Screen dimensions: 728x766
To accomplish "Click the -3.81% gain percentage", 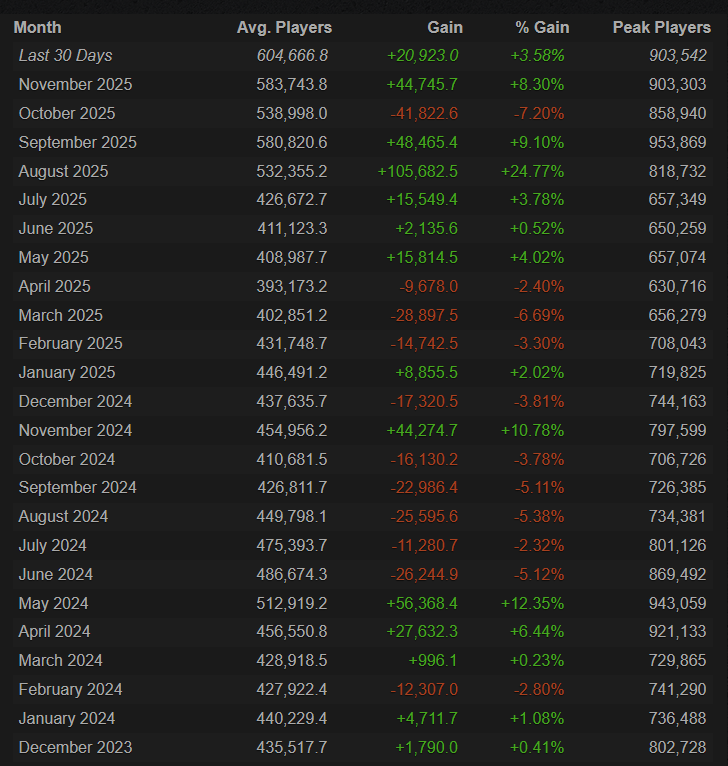I will click(x=539, y=402).
